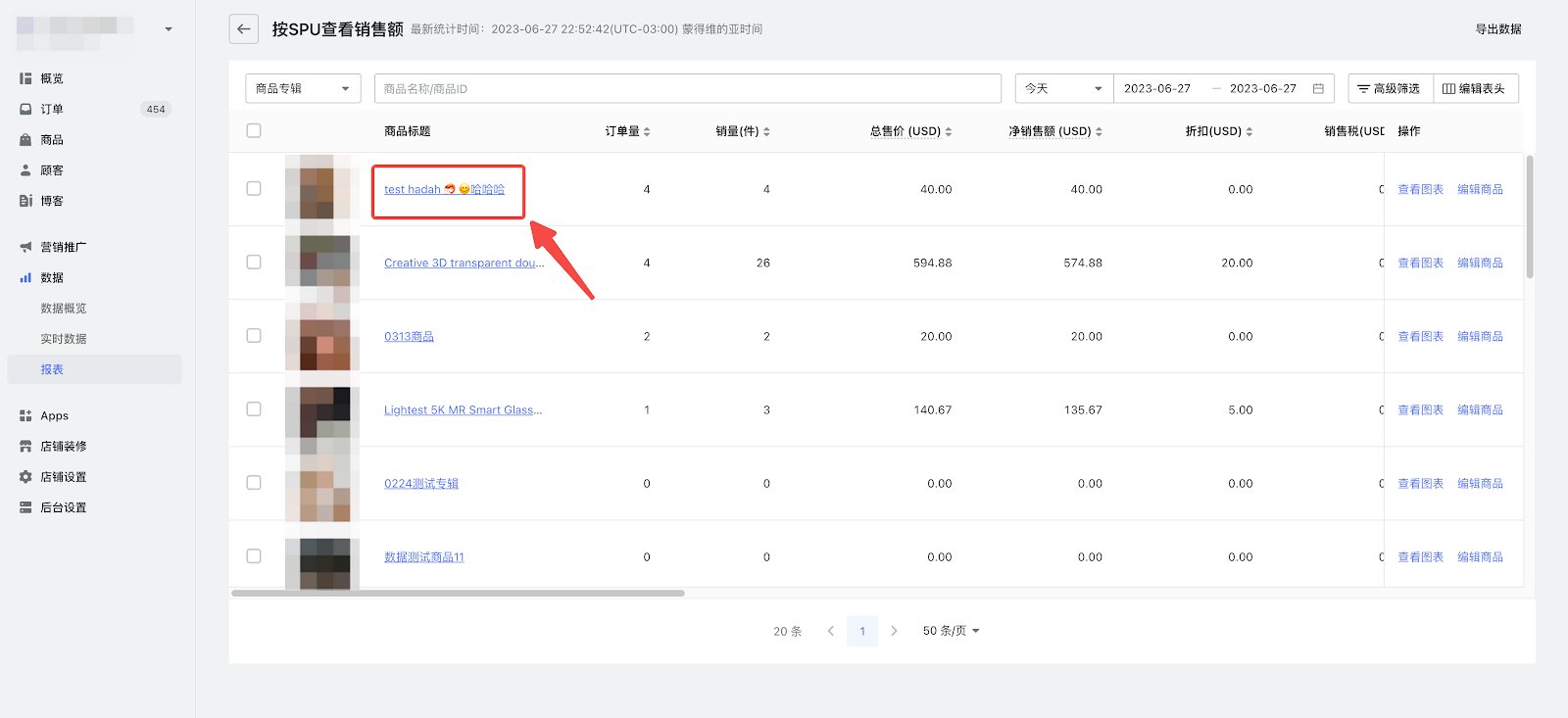
Task: Click the product name/ID search field
Action: [688, 88]
